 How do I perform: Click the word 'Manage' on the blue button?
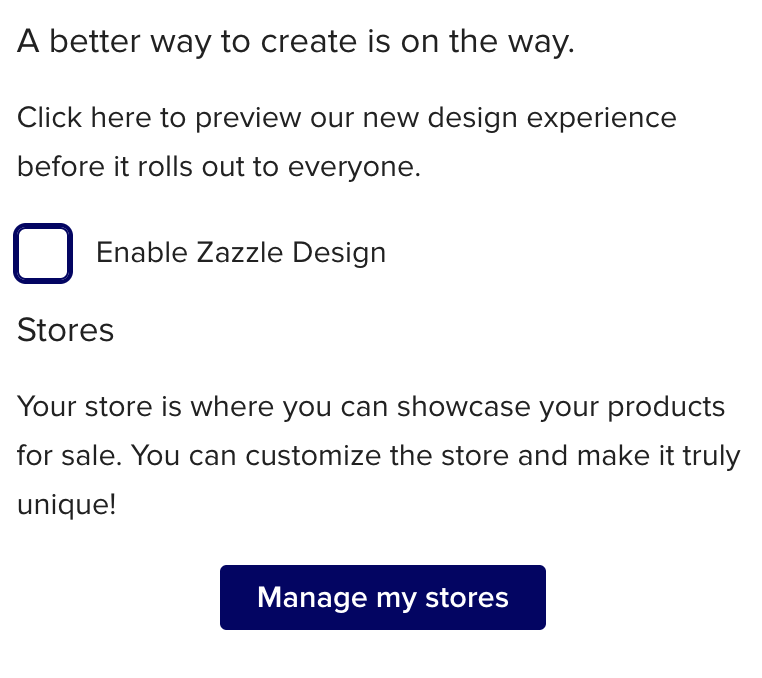tap(312, 598)
